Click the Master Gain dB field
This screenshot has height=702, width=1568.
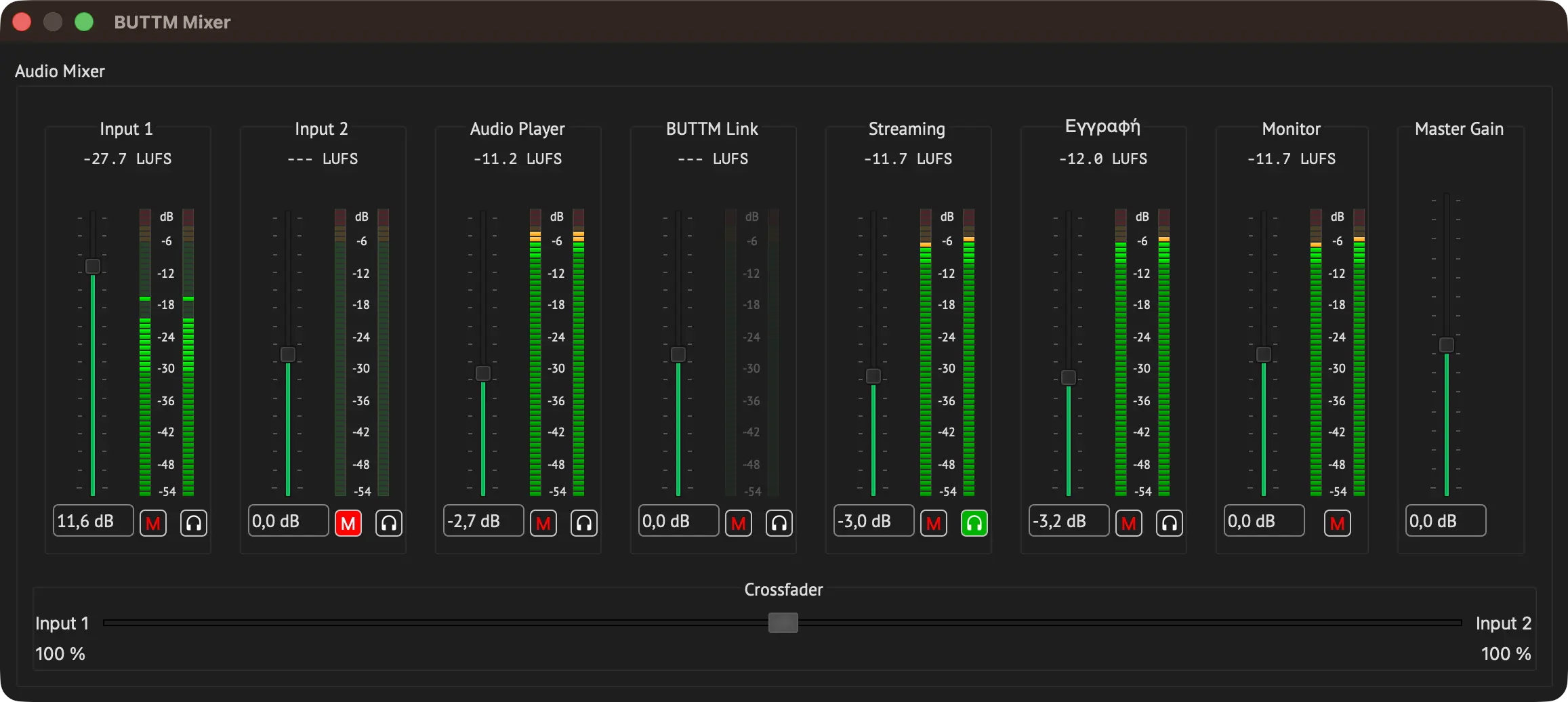(x=1446, y=521)
